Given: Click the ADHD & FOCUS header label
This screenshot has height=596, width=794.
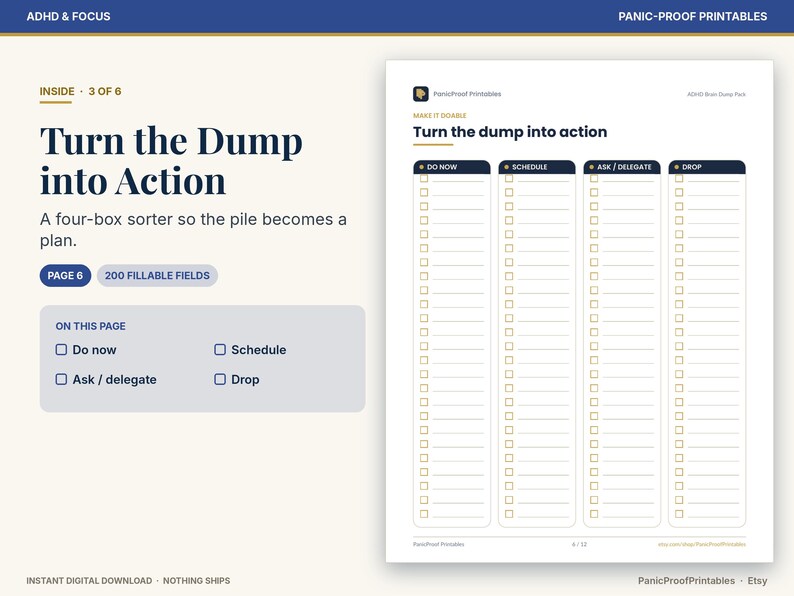Looking at the screenshot, I should (x=68, y=16).
